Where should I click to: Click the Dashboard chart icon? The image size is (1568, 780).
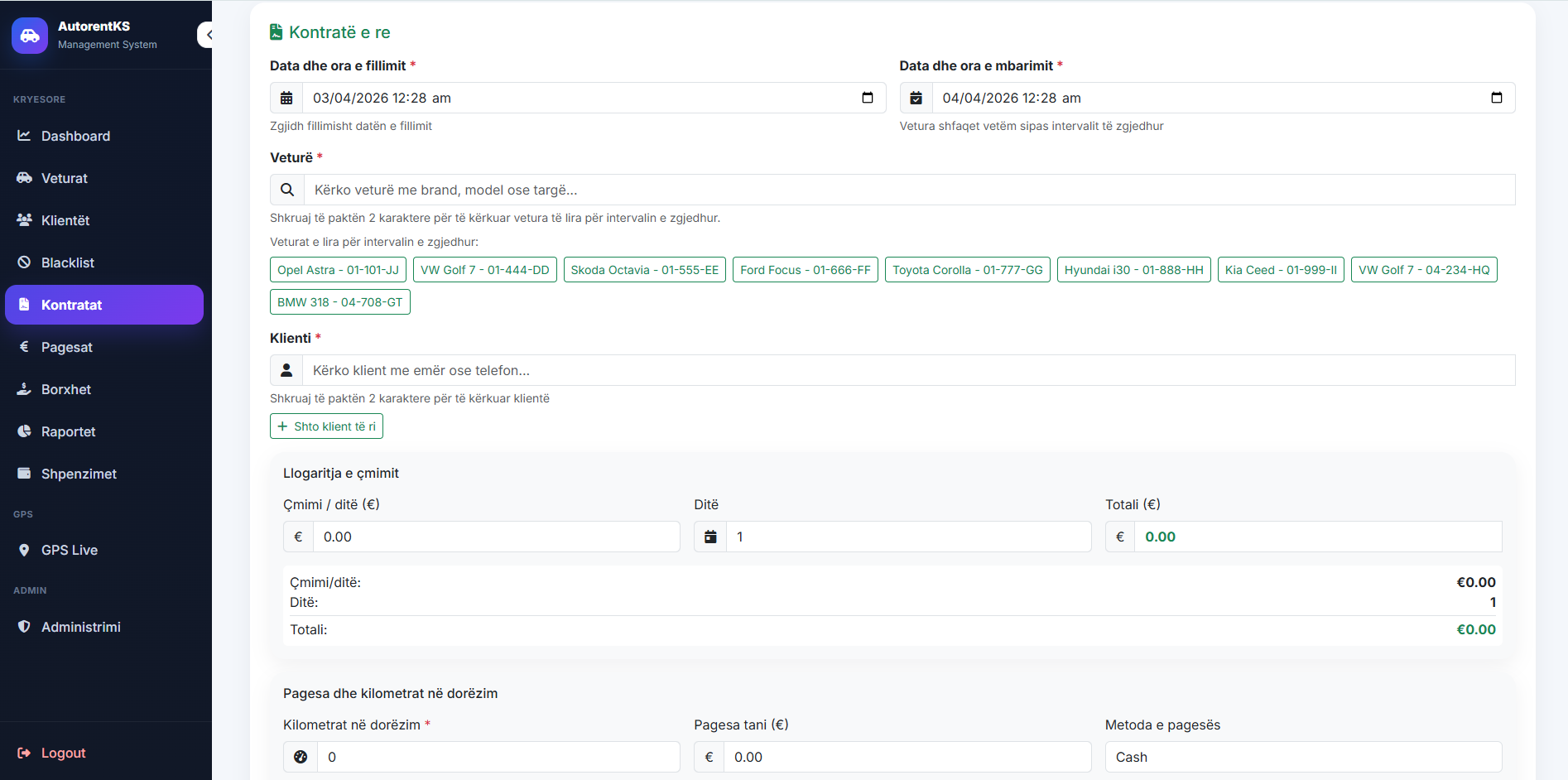point(24,135)
